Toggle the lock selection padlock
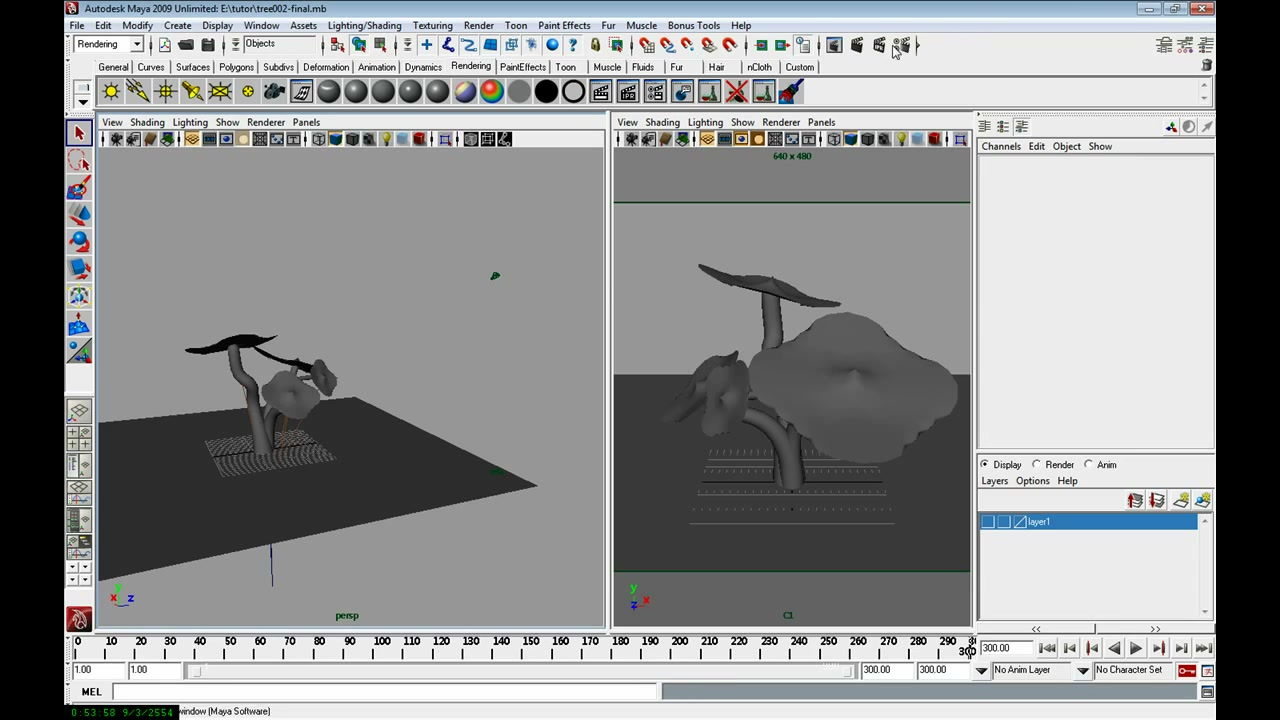This screenshot has height=720, width=1280. click(595, 45)
